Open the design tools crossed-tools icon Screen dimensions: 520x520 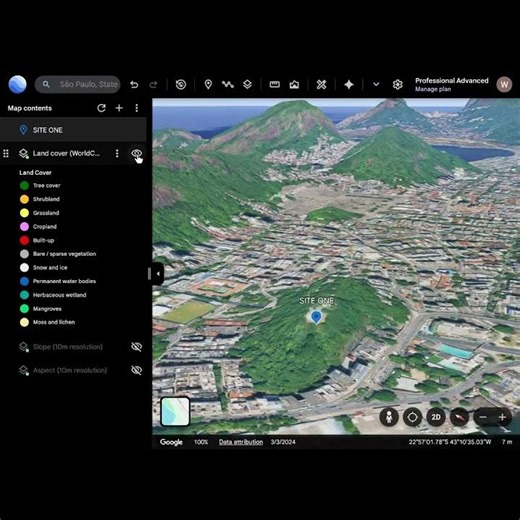pyautogui.click(x=321, y=84)
